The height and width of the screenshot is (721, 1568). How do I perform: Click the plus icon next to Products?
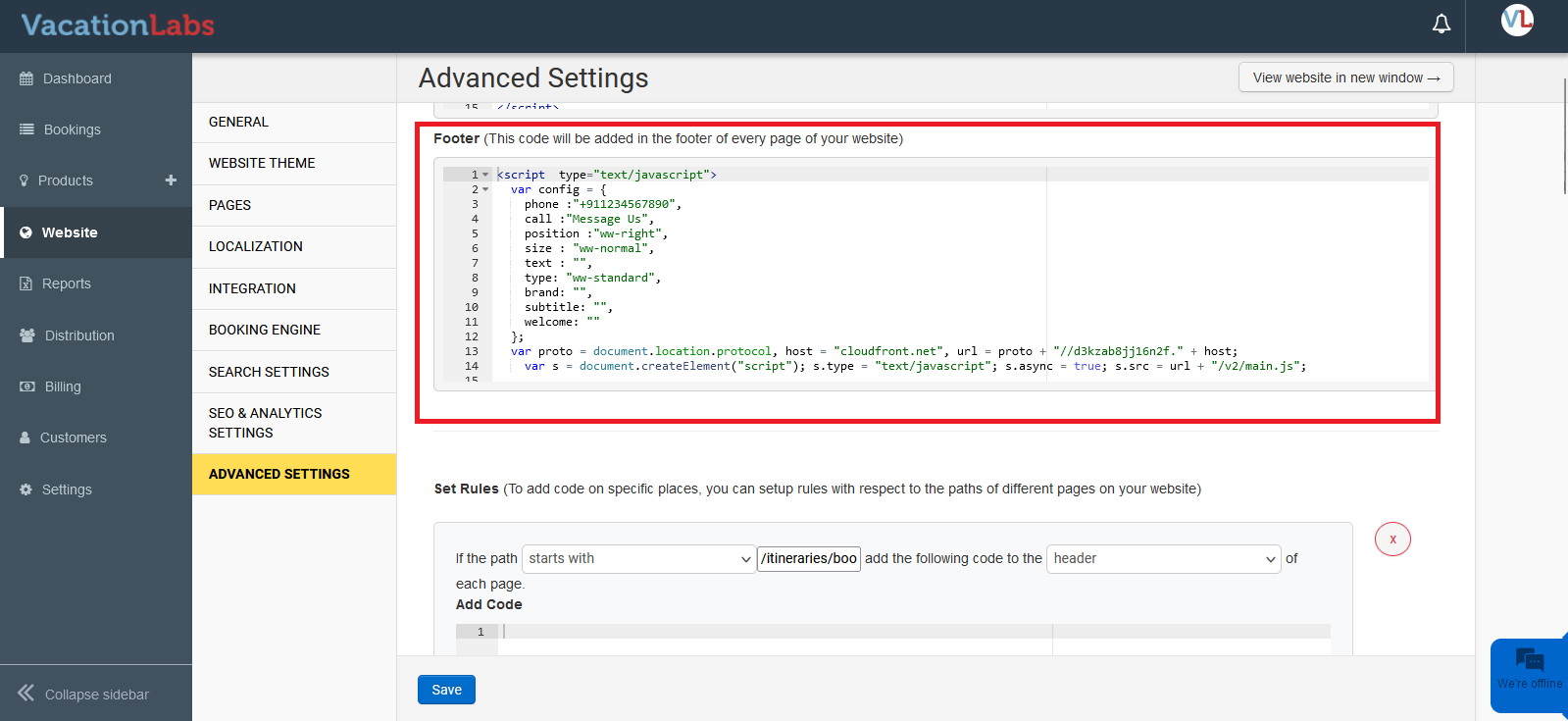click(x=171, y=180)
